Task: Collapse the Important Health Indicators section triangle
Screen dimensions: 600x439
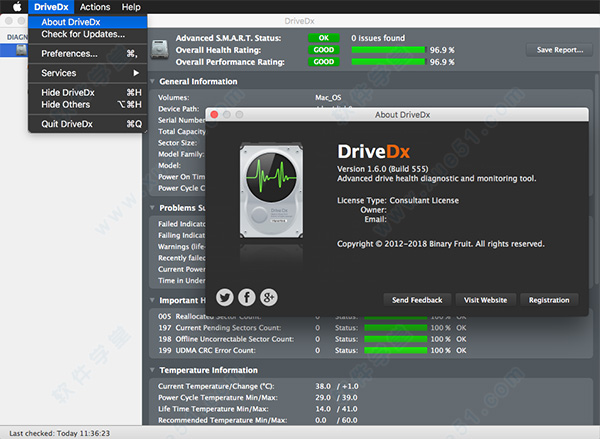Action: [152, 300]
